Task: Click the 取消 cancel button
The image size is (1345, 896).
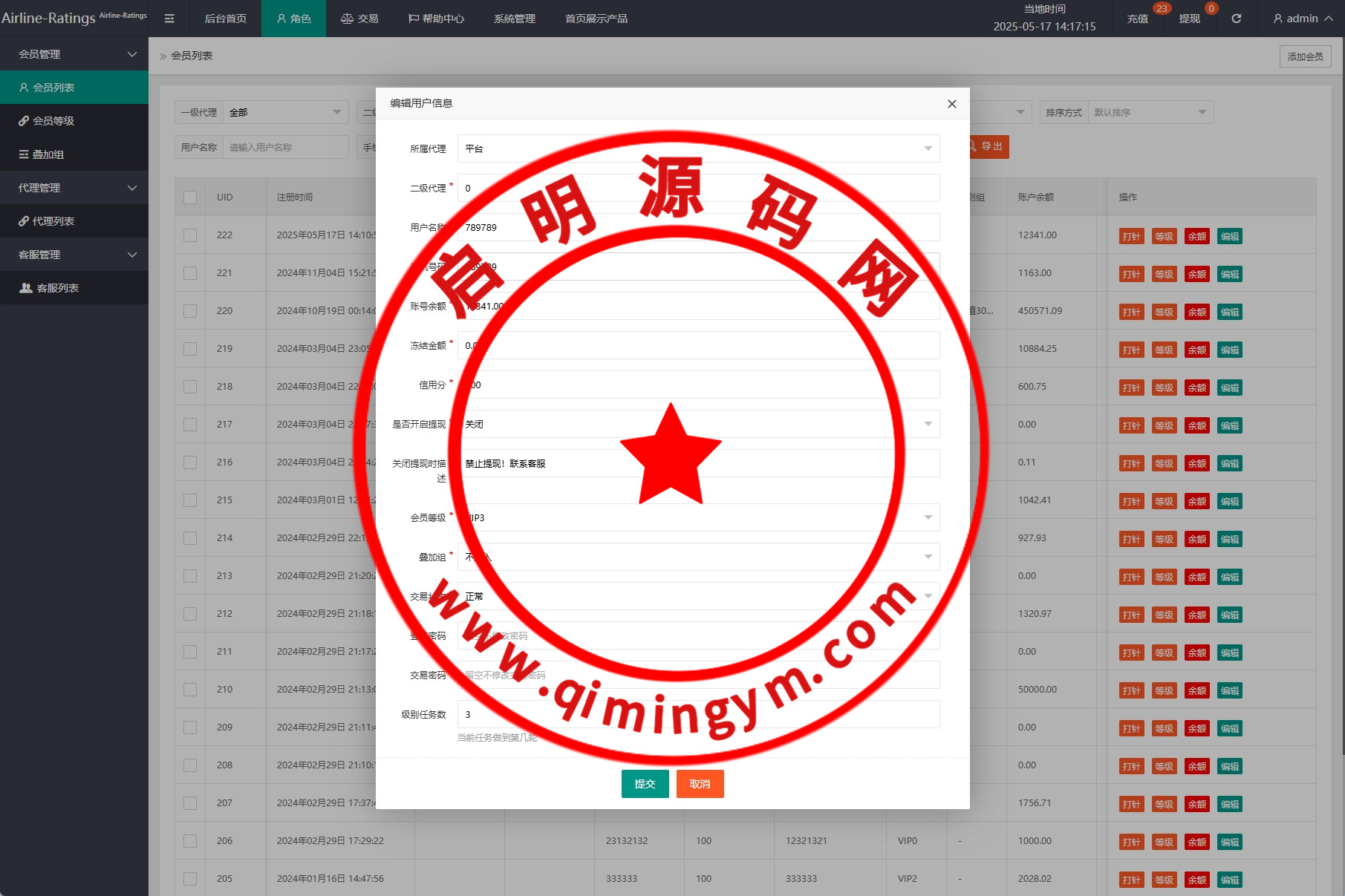Action: (x=700, y=784)
